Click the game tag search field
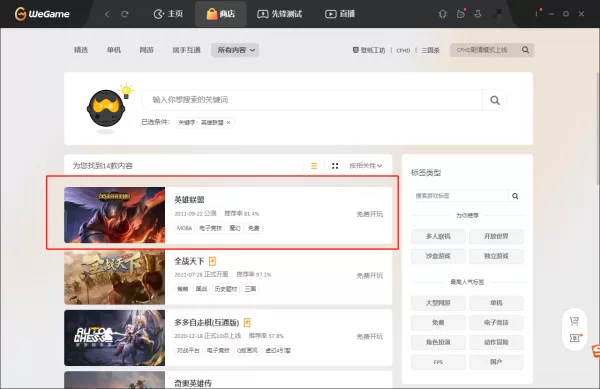 [x=460, y=196]
